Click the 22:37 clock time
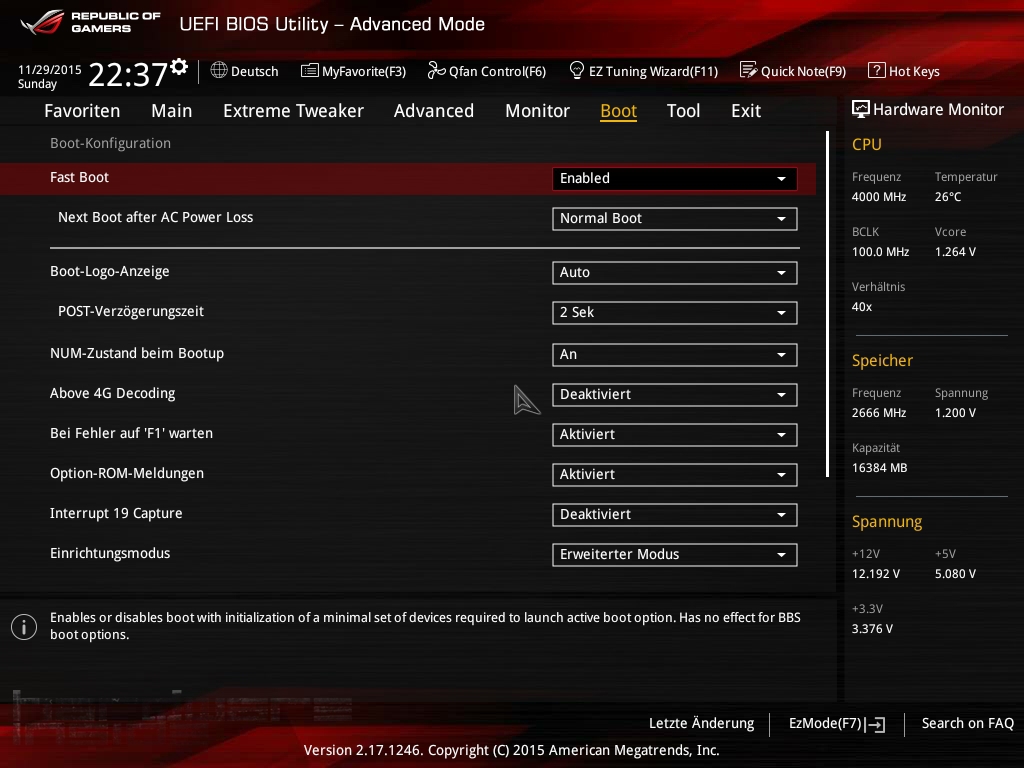The width and height of the screenshot is (1024, 768). pyautogui.click(x=128, y=75)
